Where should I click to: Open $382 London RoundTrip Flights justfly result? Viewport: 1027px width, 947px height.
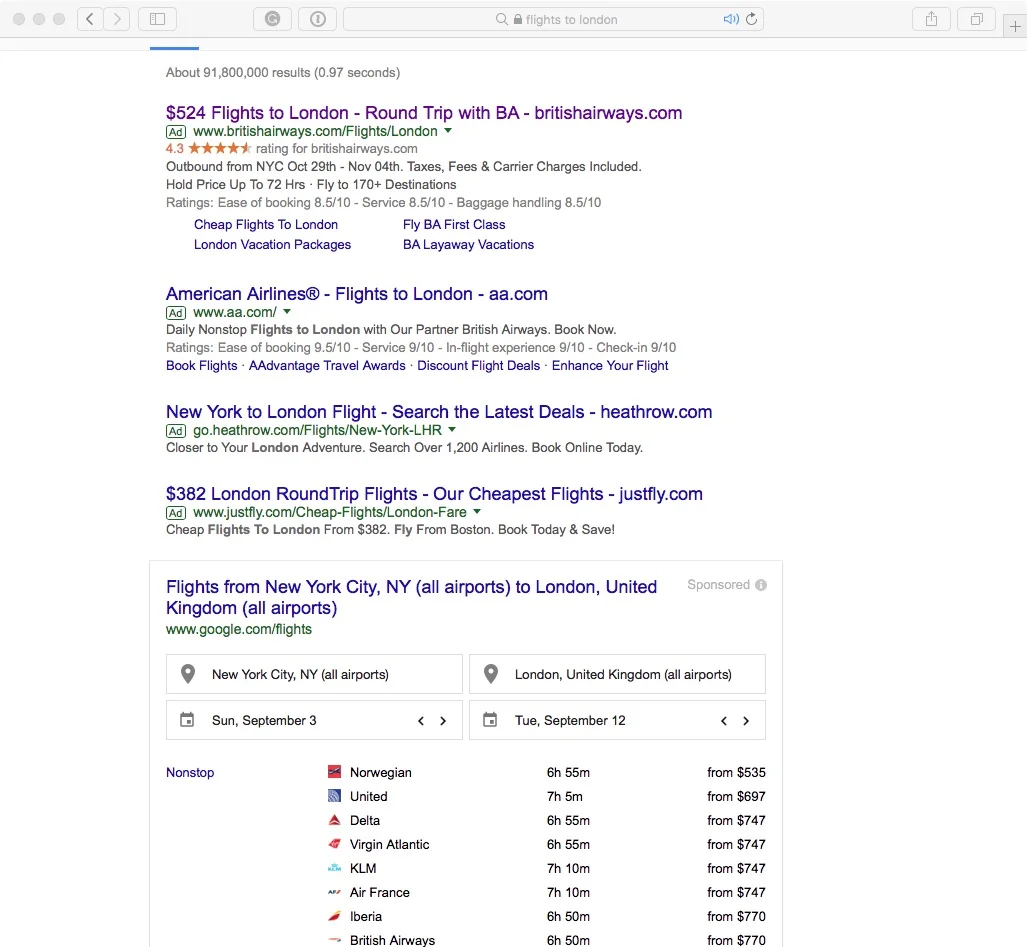[x=434, y=494]
